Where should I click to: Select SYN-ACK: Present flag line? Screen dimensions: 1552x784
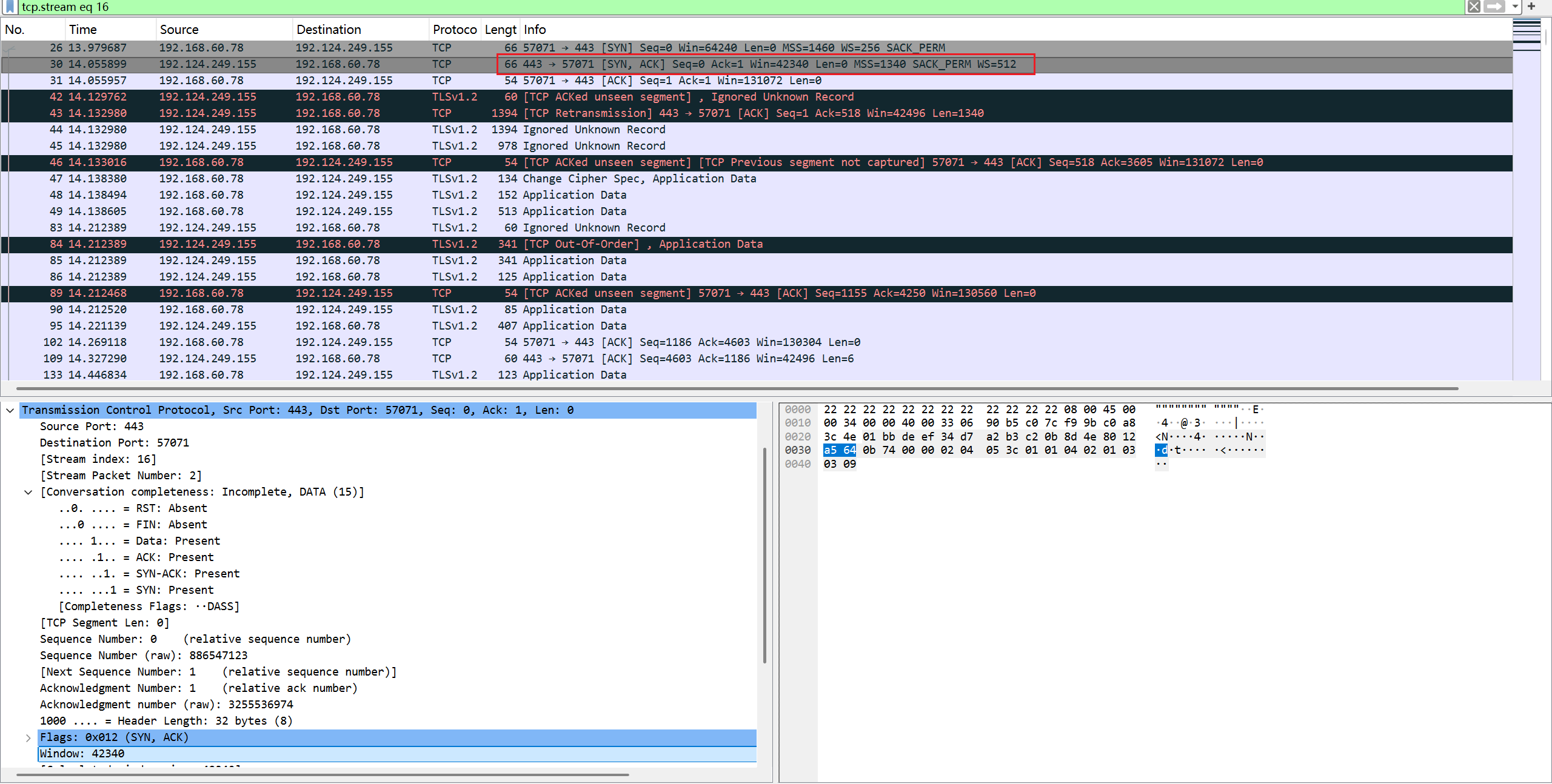coord(149,574)
